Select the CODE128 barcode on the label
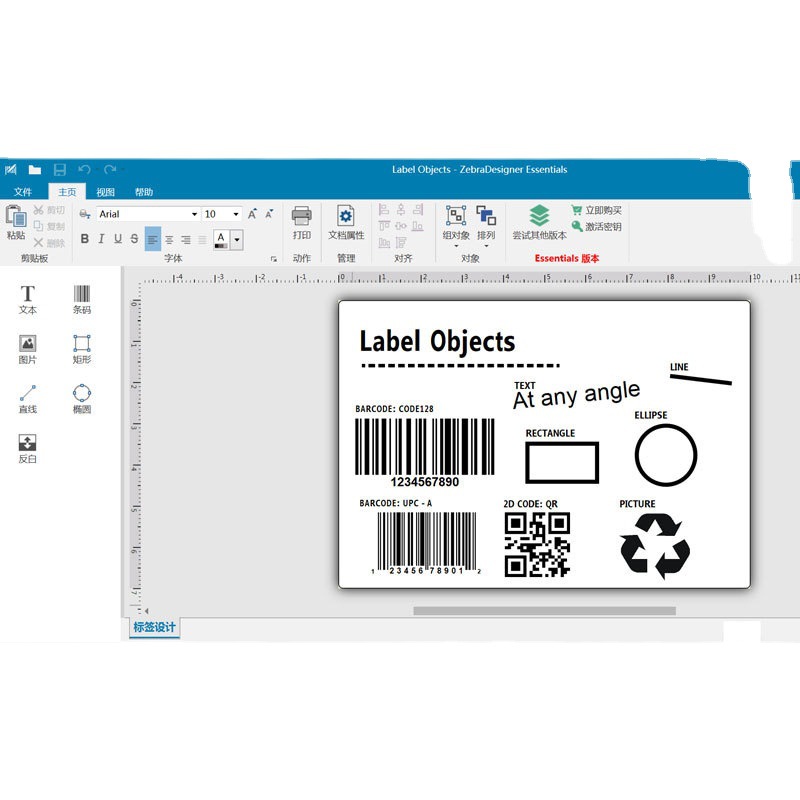Image resolution: width=800 pixels, height=800 pixels. (x=424, y=453)
